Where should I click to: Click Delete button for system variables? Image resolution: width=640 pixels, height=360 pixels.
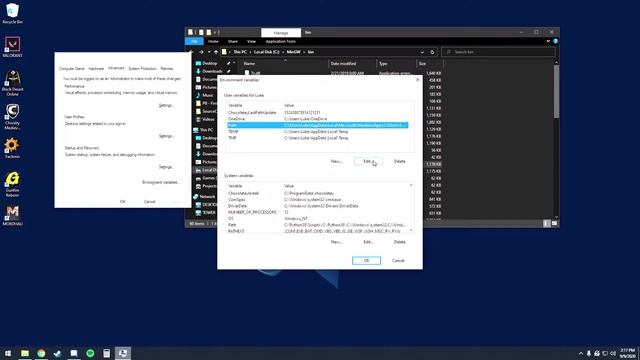[400, 242]
